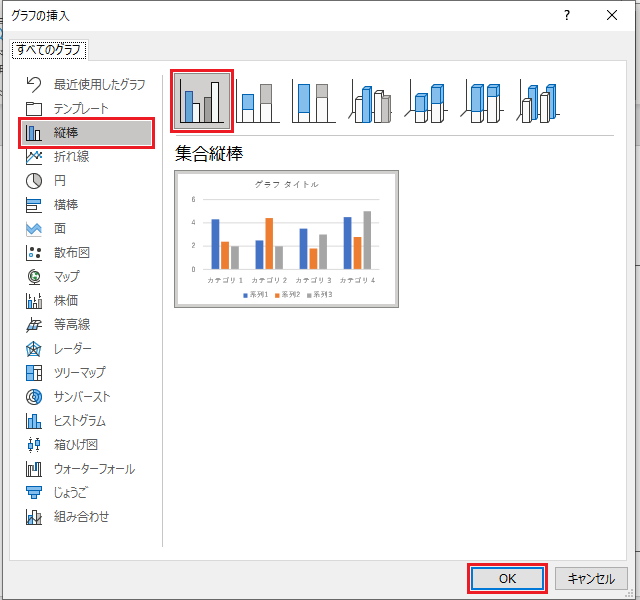Select the 3-D 100% stacked column icon

tap(485, 101)
